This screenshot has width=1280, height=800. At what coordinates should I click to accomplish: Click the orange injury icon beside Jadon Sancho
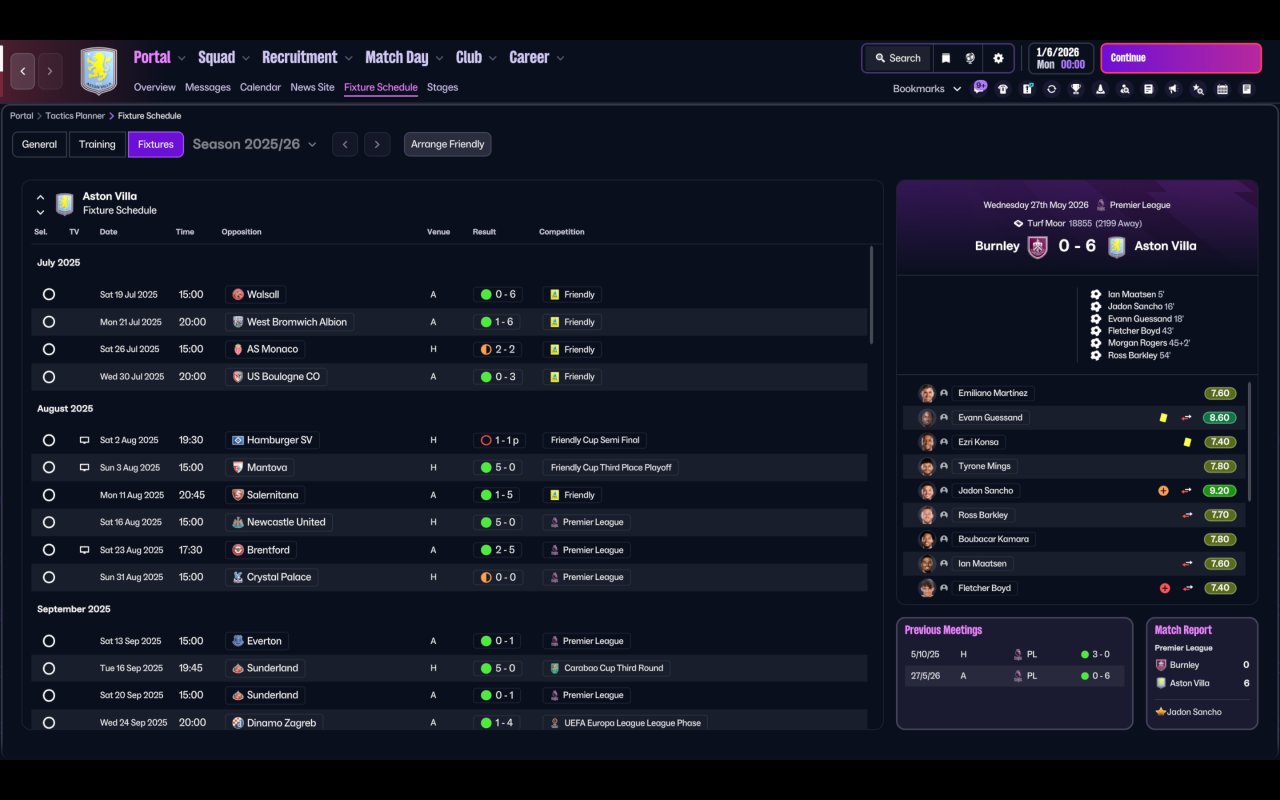tap(1163, 491)
